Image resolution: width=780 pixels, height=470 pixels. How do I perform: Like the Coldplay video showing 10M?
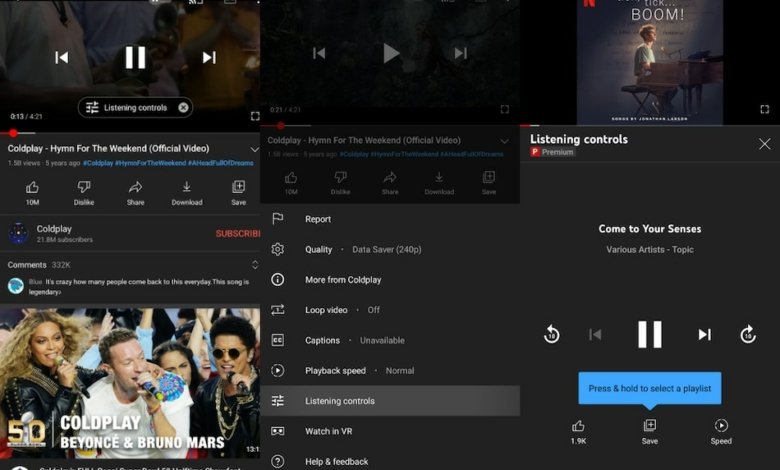[32, 193]
